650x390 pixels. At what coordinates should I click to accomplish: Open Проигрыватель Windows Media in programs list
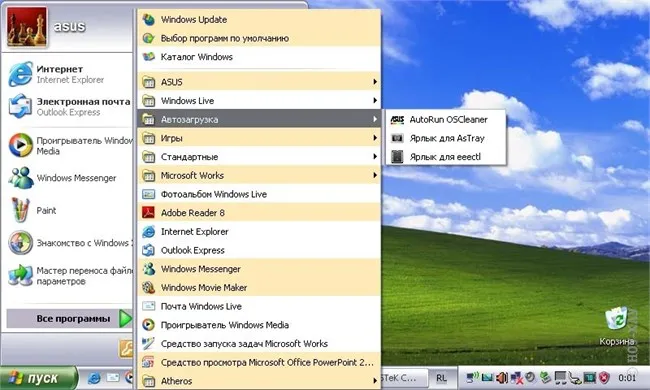pos(259,325)
